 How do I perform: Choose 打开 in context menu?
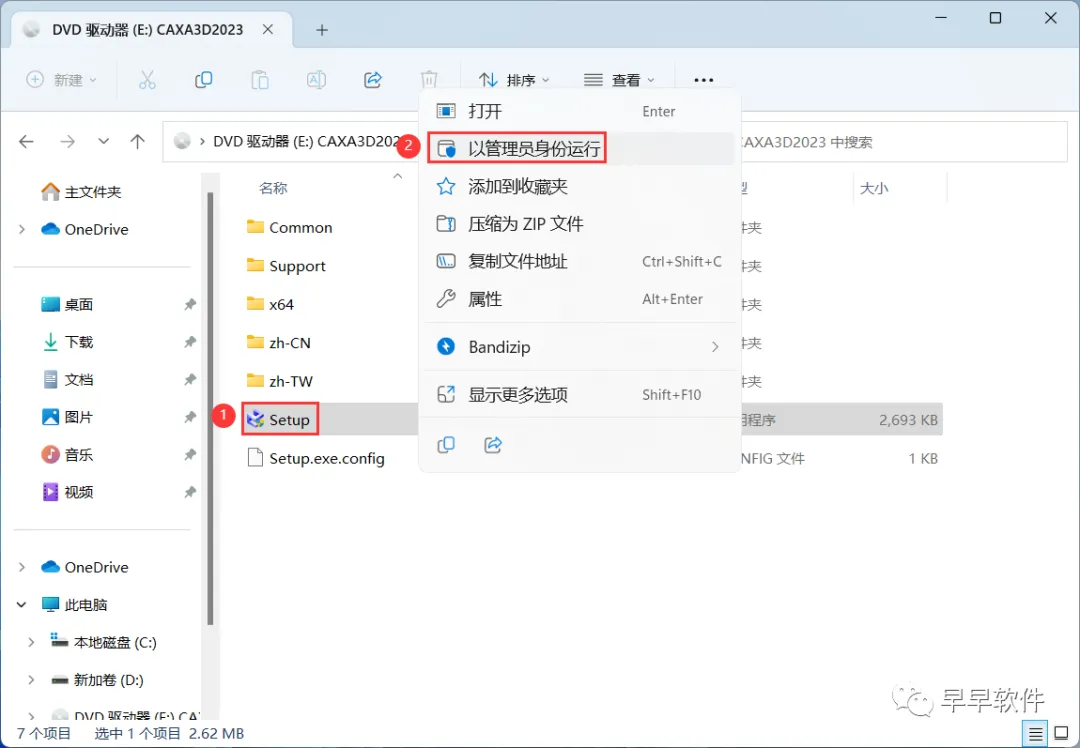coord(580,112)
